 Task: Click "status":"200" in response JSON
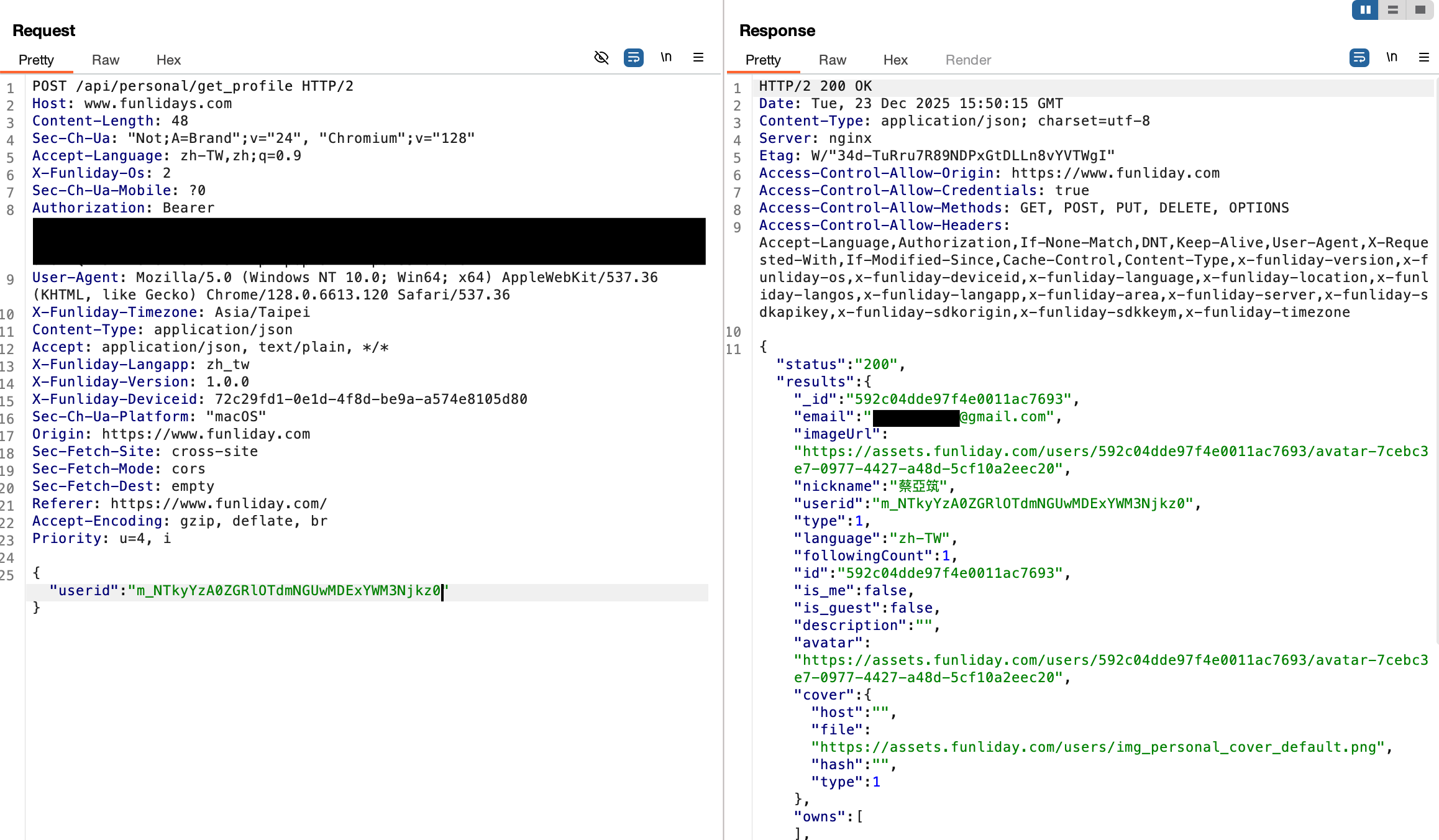point(841,365)
